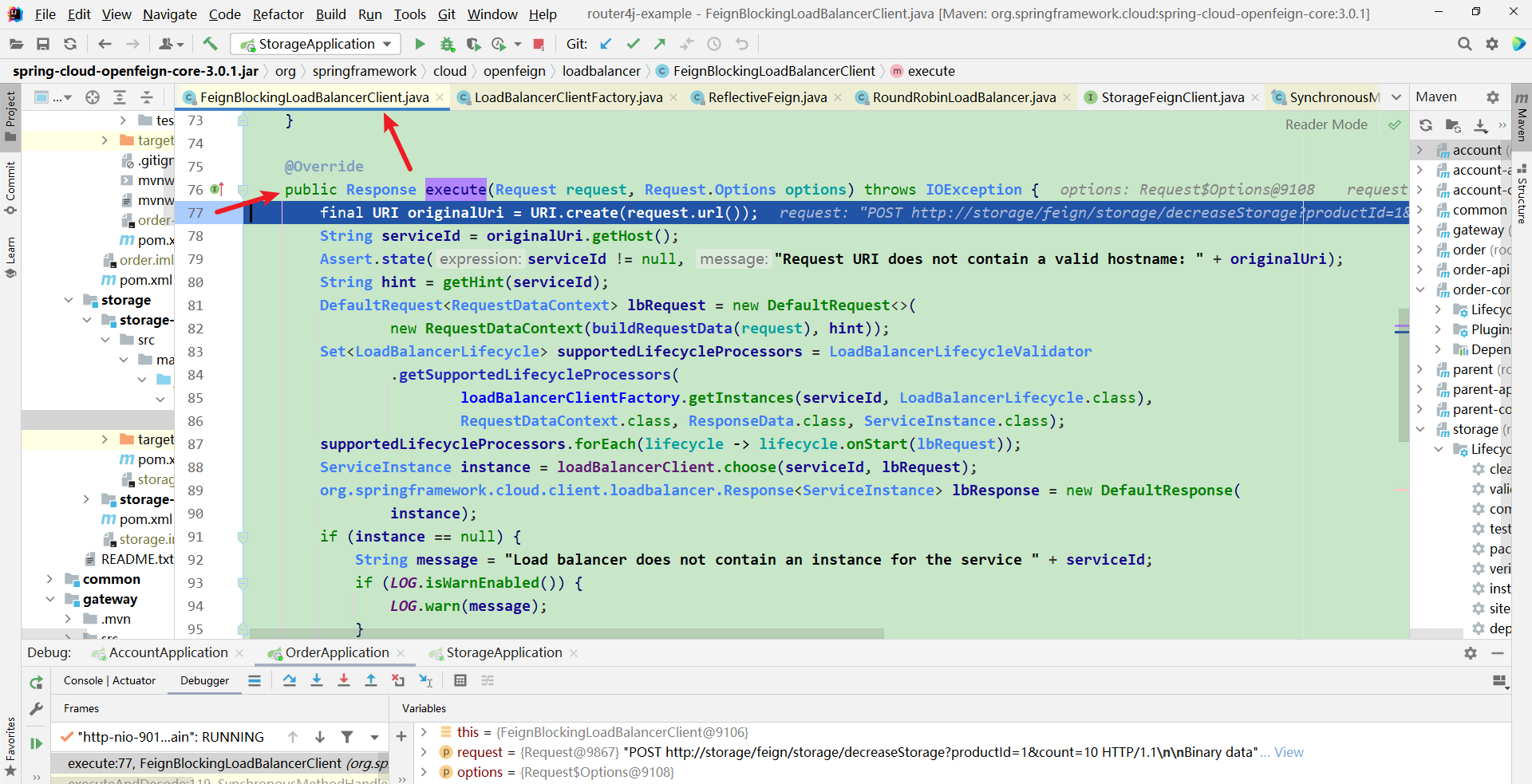Select Step Out in the debugger toolbar
1532x784 pixels.
click(x=371, y=681)
